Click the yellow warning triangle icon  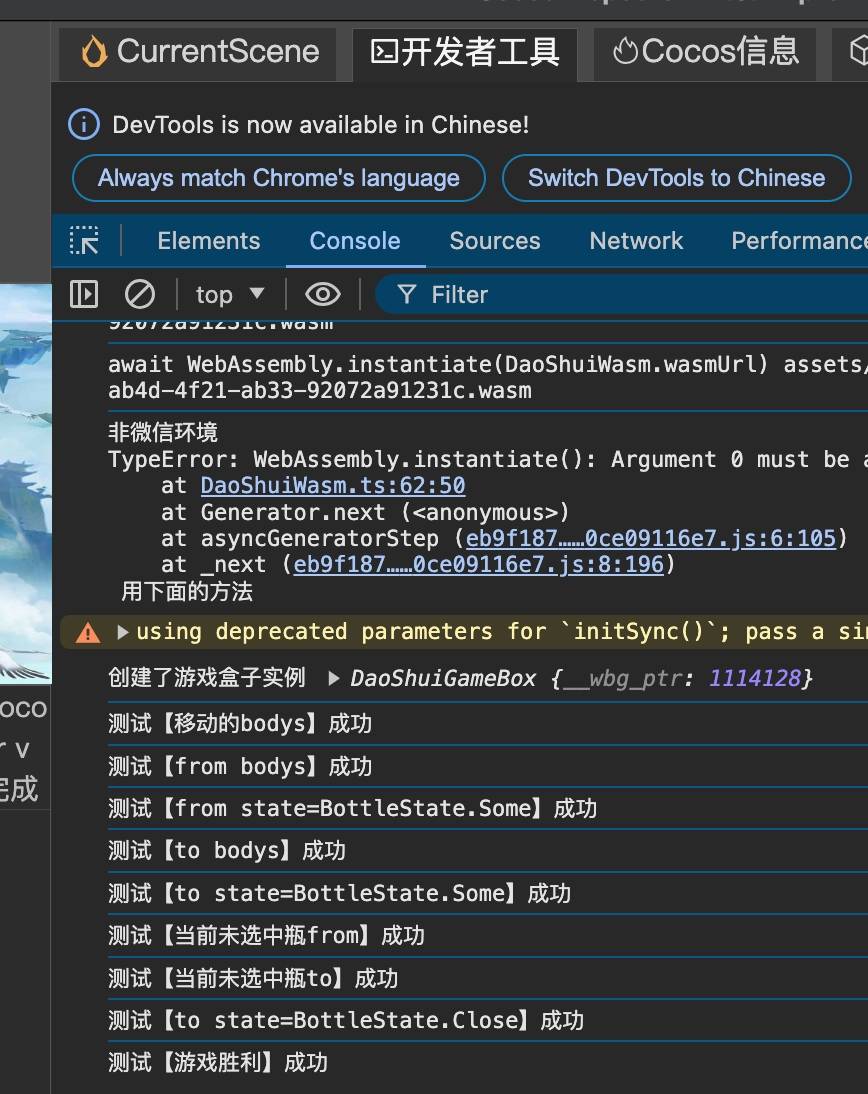[x=88, y=632]
